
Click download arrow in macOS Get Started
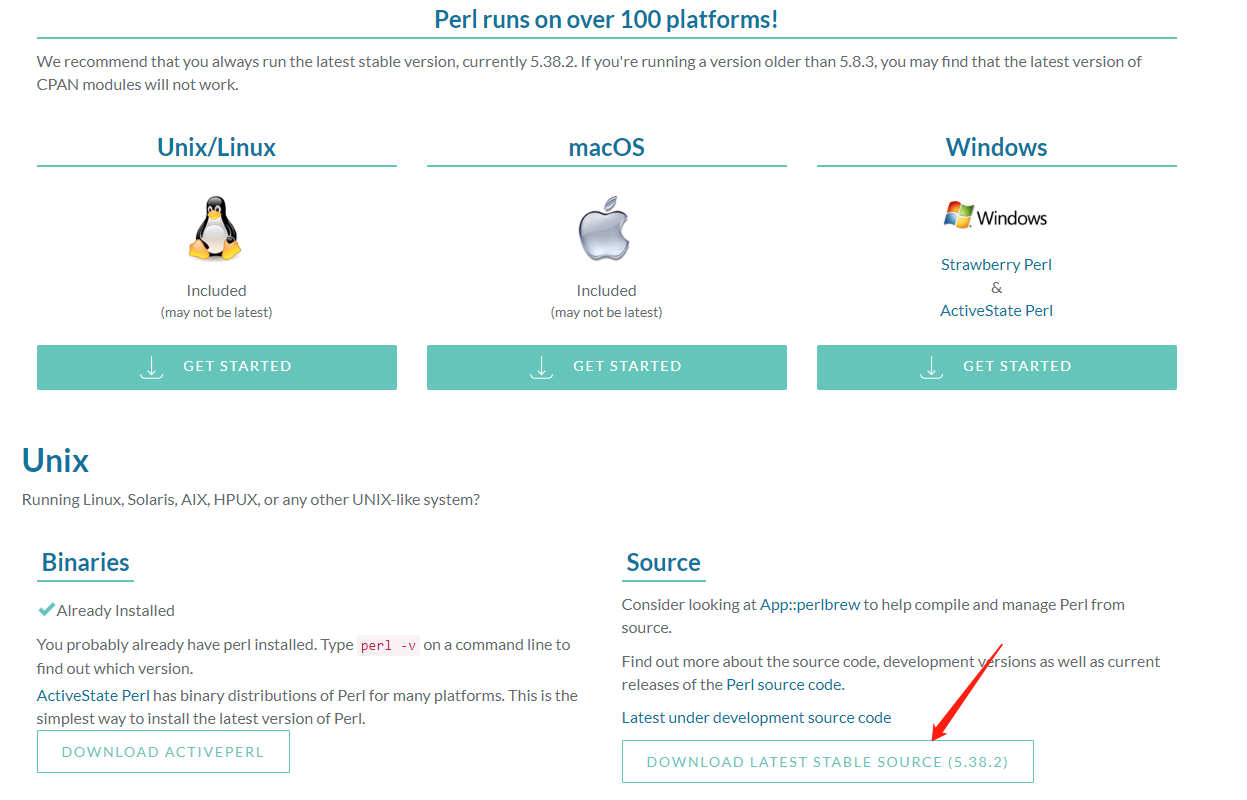[542, 367]
